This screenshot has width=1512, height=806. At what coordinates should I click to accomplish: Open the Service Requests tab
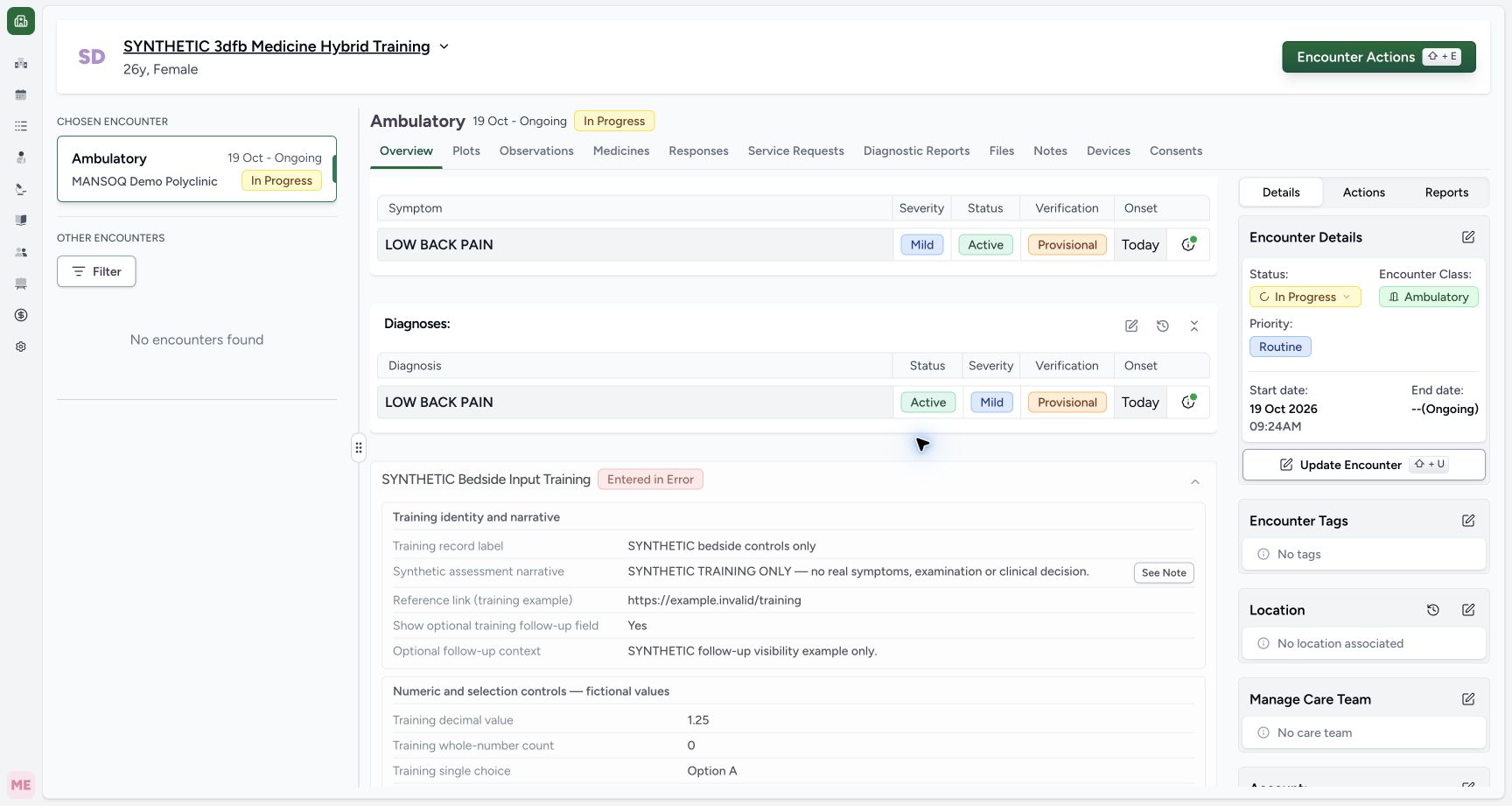pyautogui.click(x=796, y=151)
